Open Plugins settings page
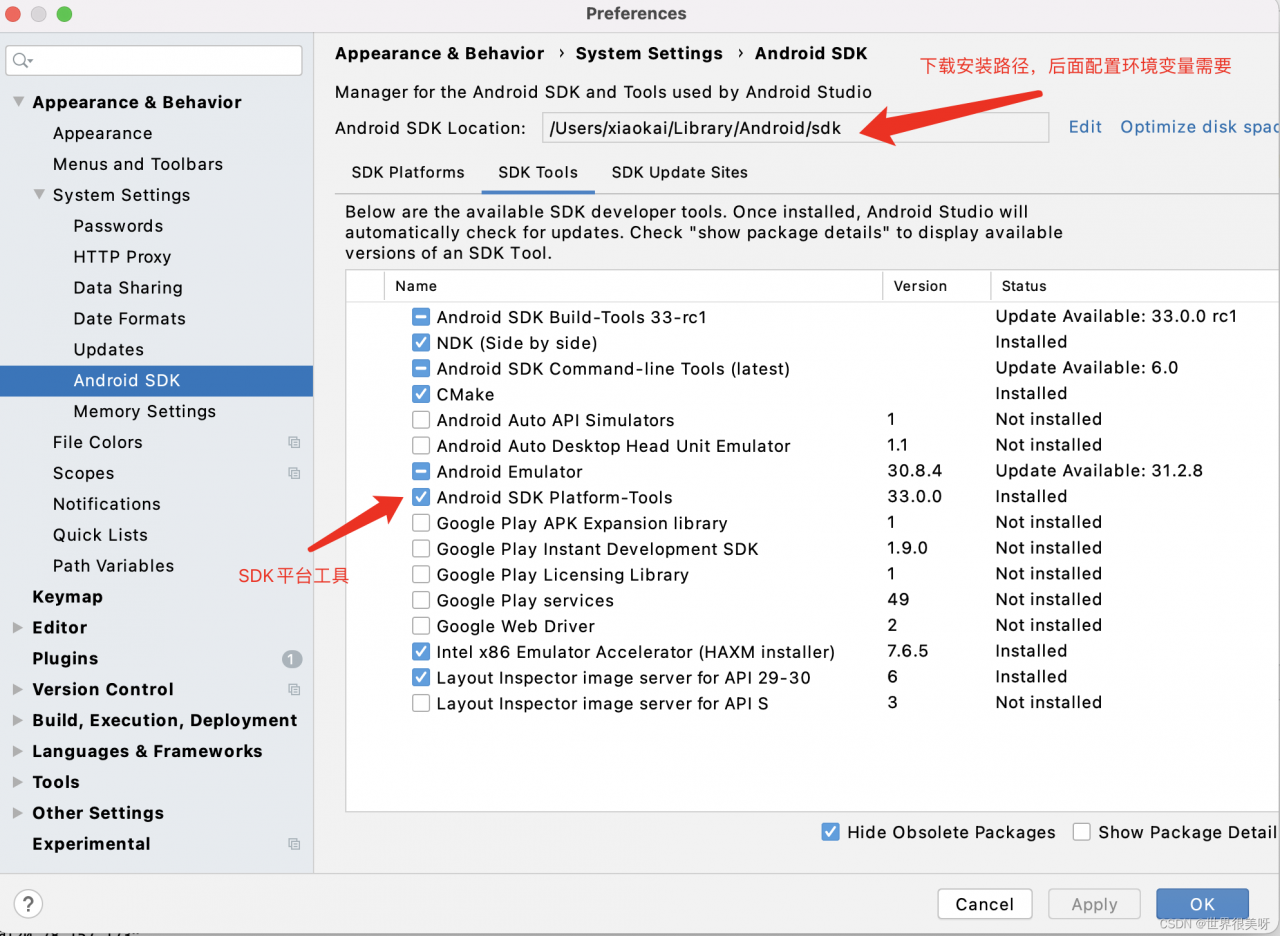1280x936 pixels. tap(65, 659)
